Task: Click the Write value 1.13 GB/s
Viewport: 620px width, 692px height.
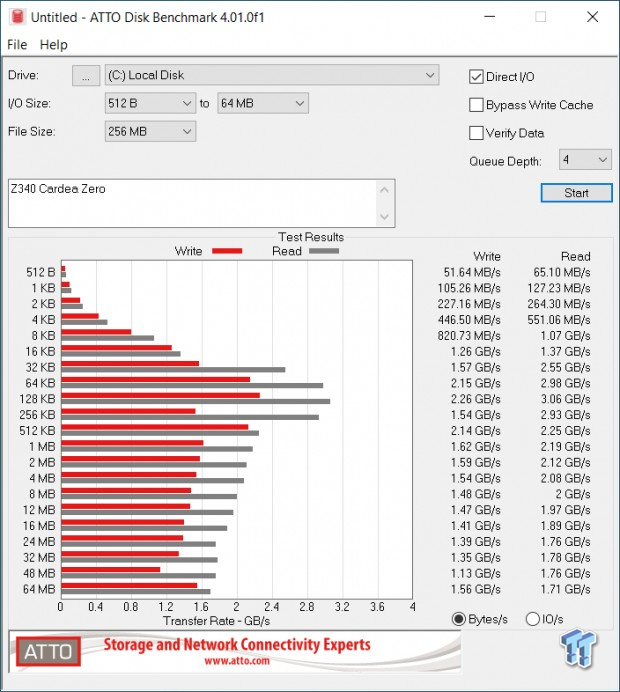Action: coord(475,573)
